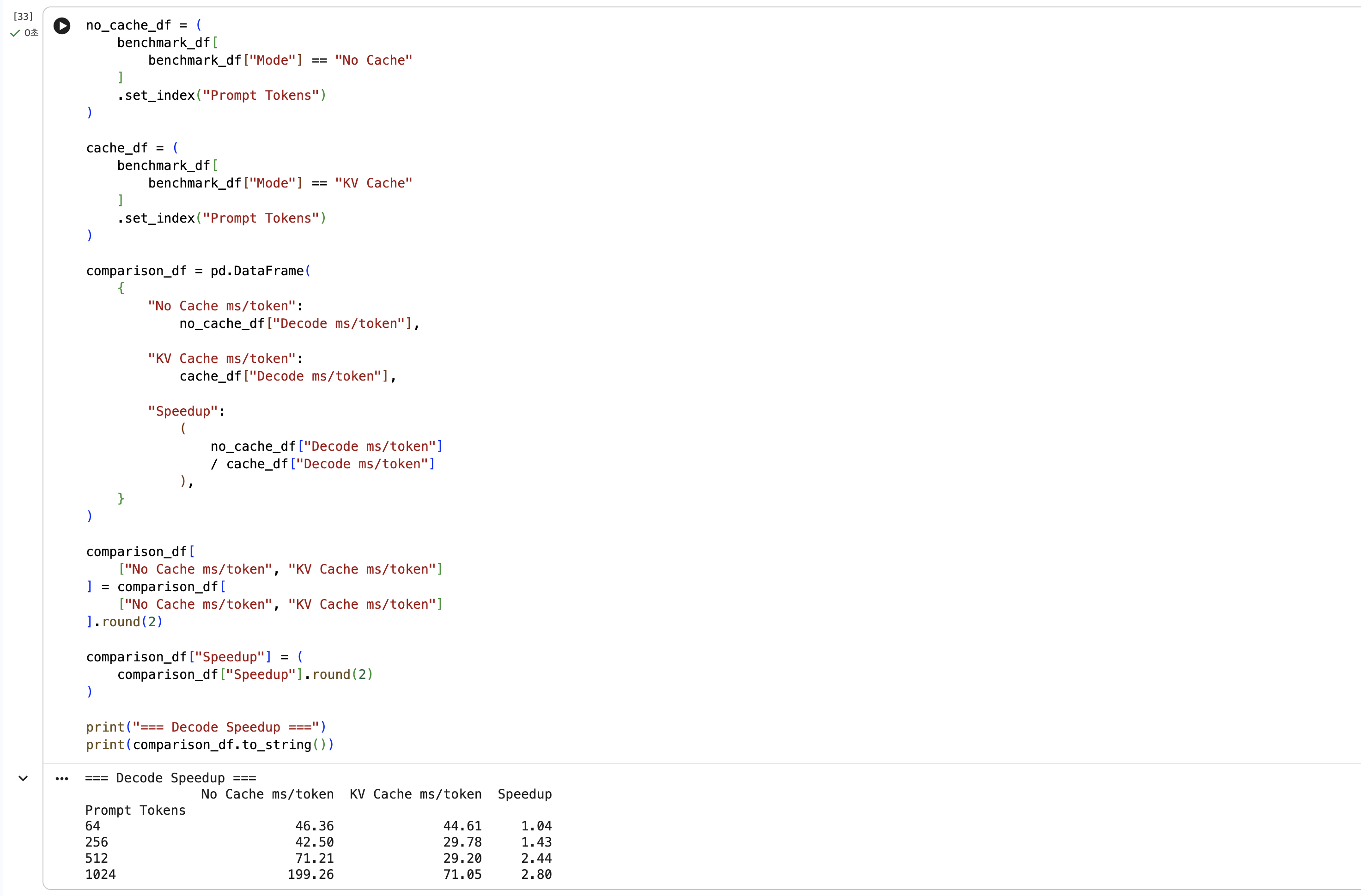Open the output options three-dot menu
Screen dimensions: 1361x896
62,779
